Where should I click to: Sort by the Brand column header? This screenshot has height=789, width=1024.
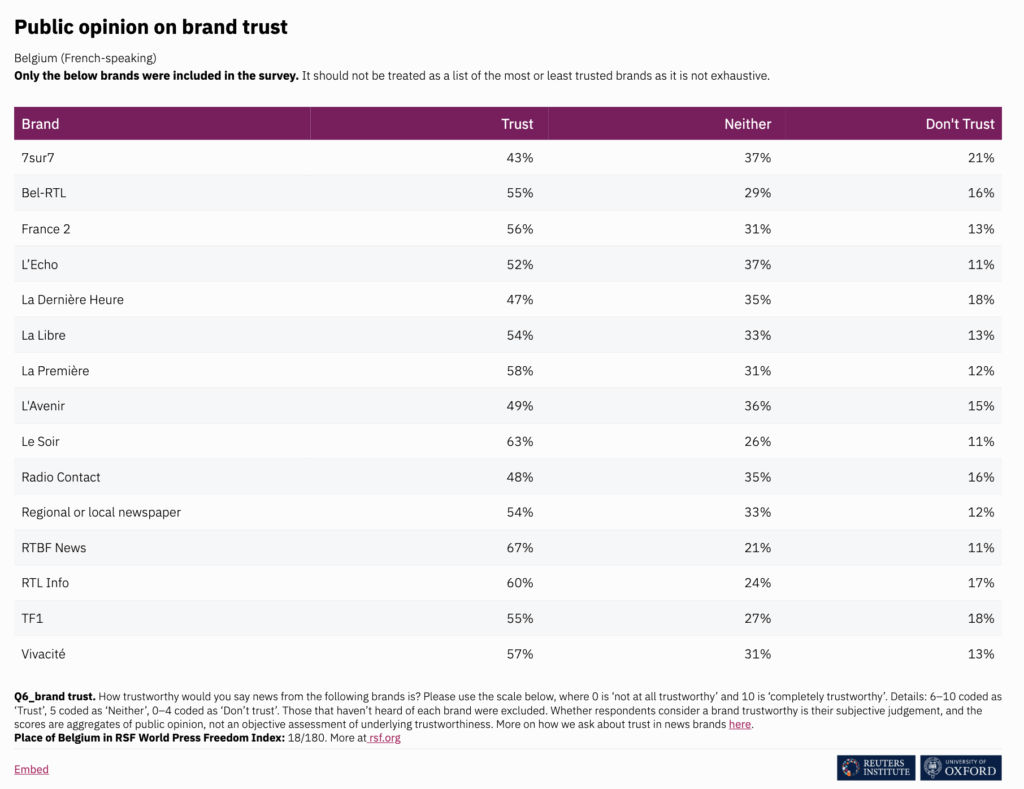[x=40, y=124]
